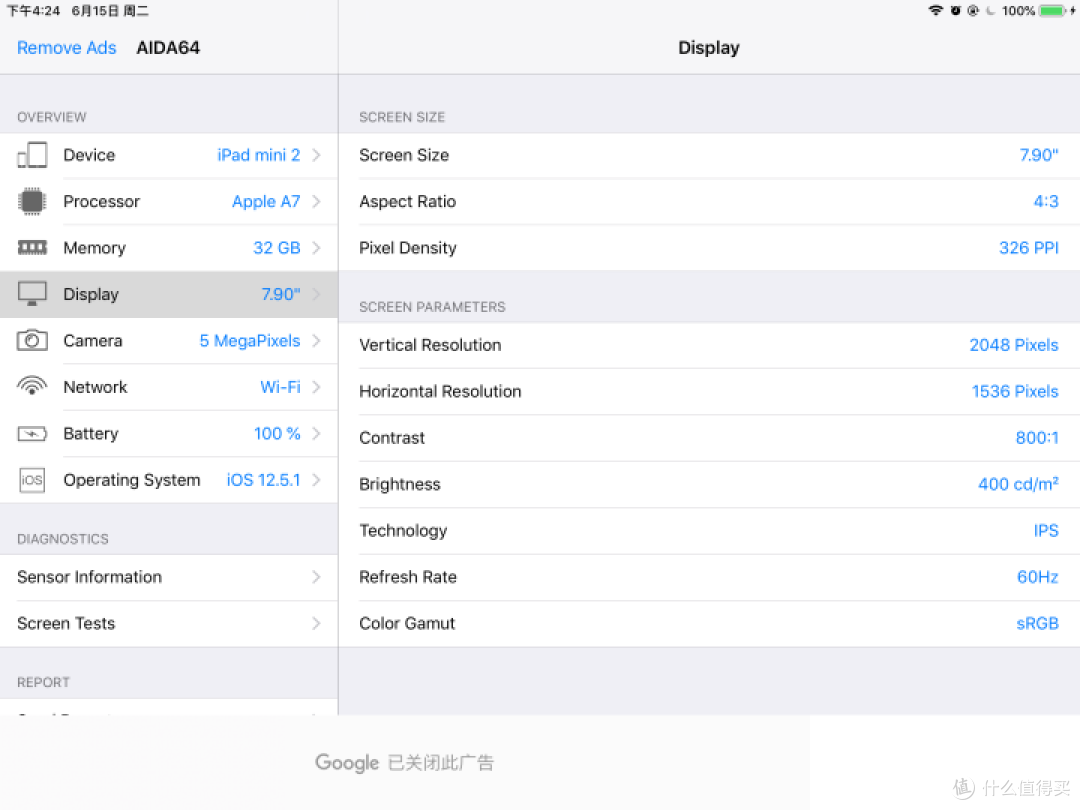Tap the 4:3 aspect ratio value
1080x810 pixels.
tap(1046, 201)
